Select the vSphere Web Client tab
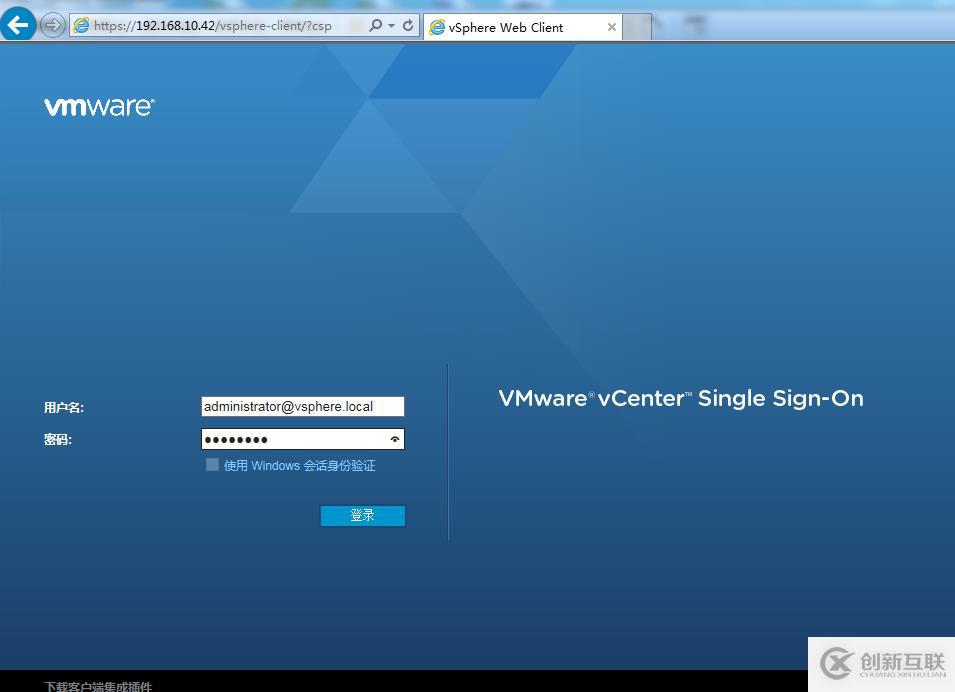Image resolution: width=955 pixels, height=692 pixels. click(x=523, y=27)
